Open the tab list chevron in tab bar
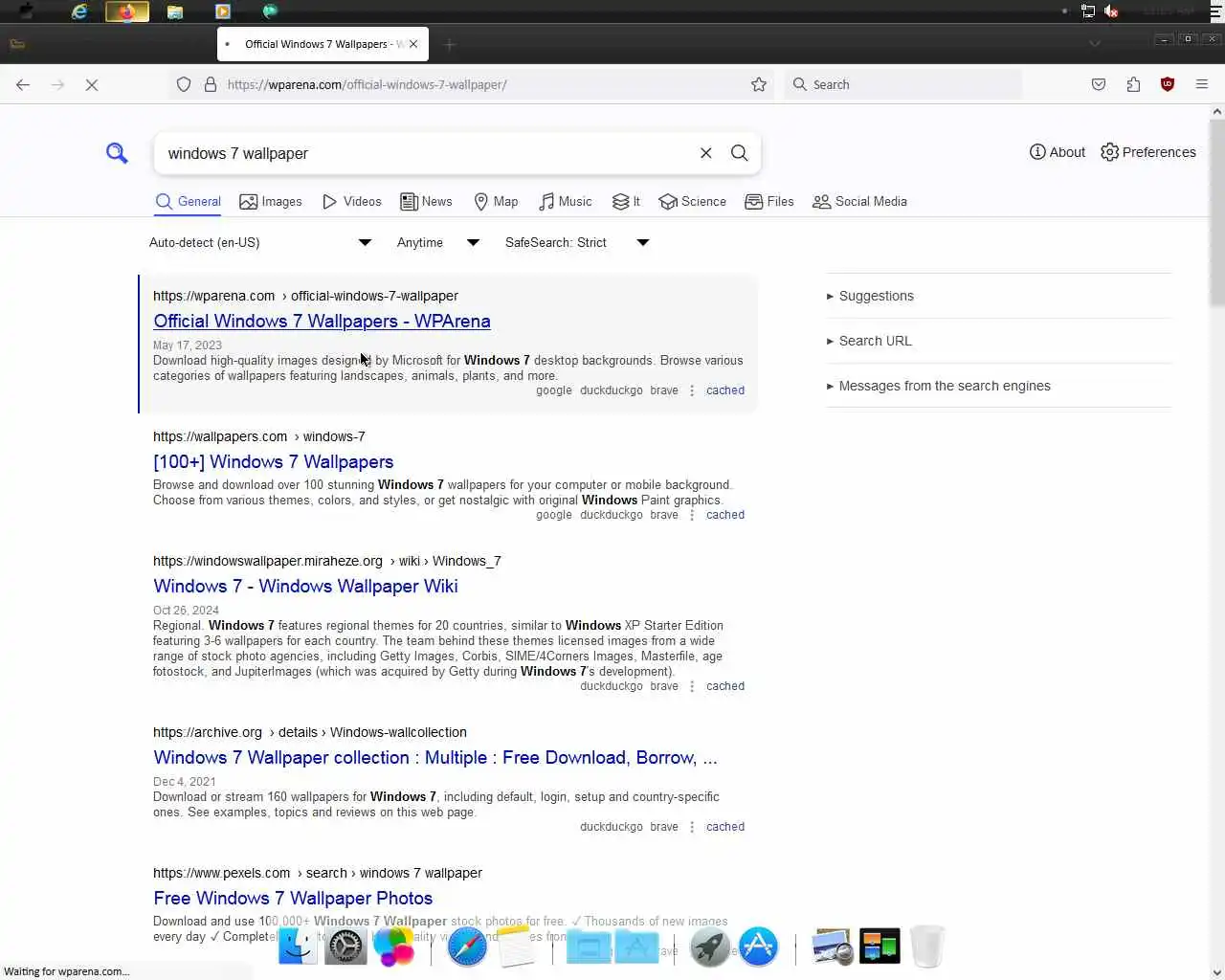 click(x=1095, y=43)
